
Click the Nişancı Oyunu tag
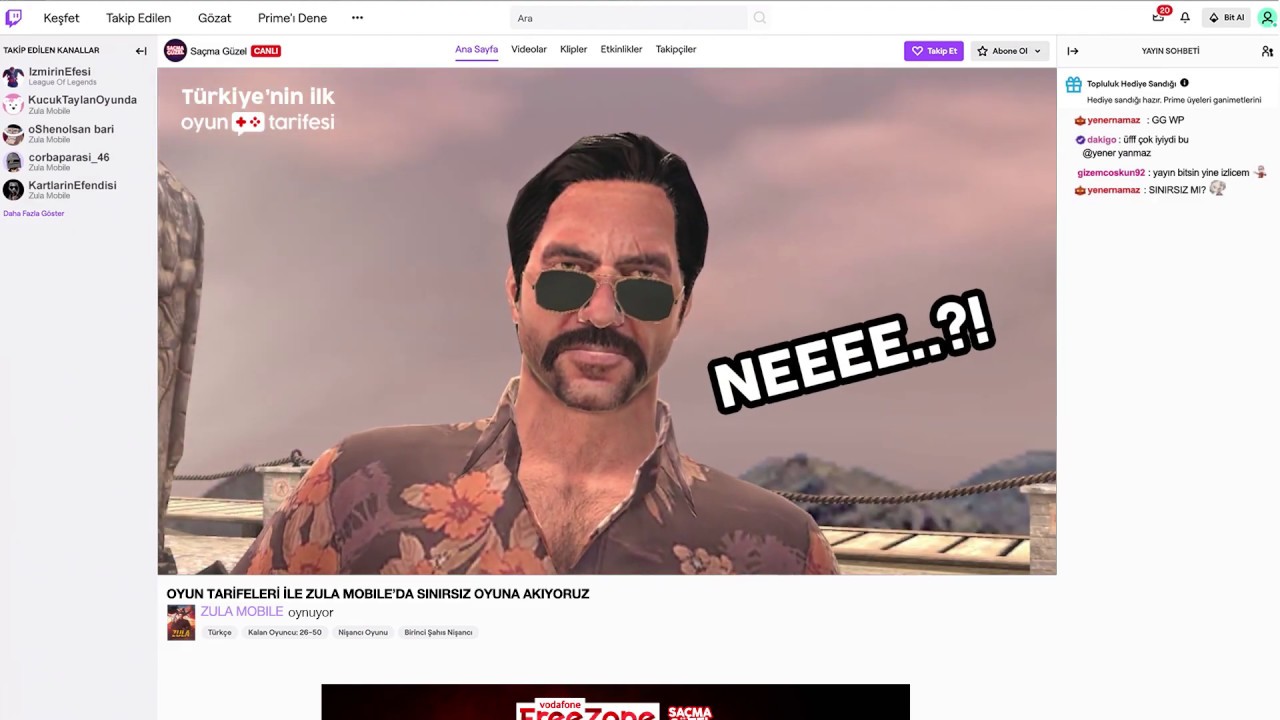(363, 632)
